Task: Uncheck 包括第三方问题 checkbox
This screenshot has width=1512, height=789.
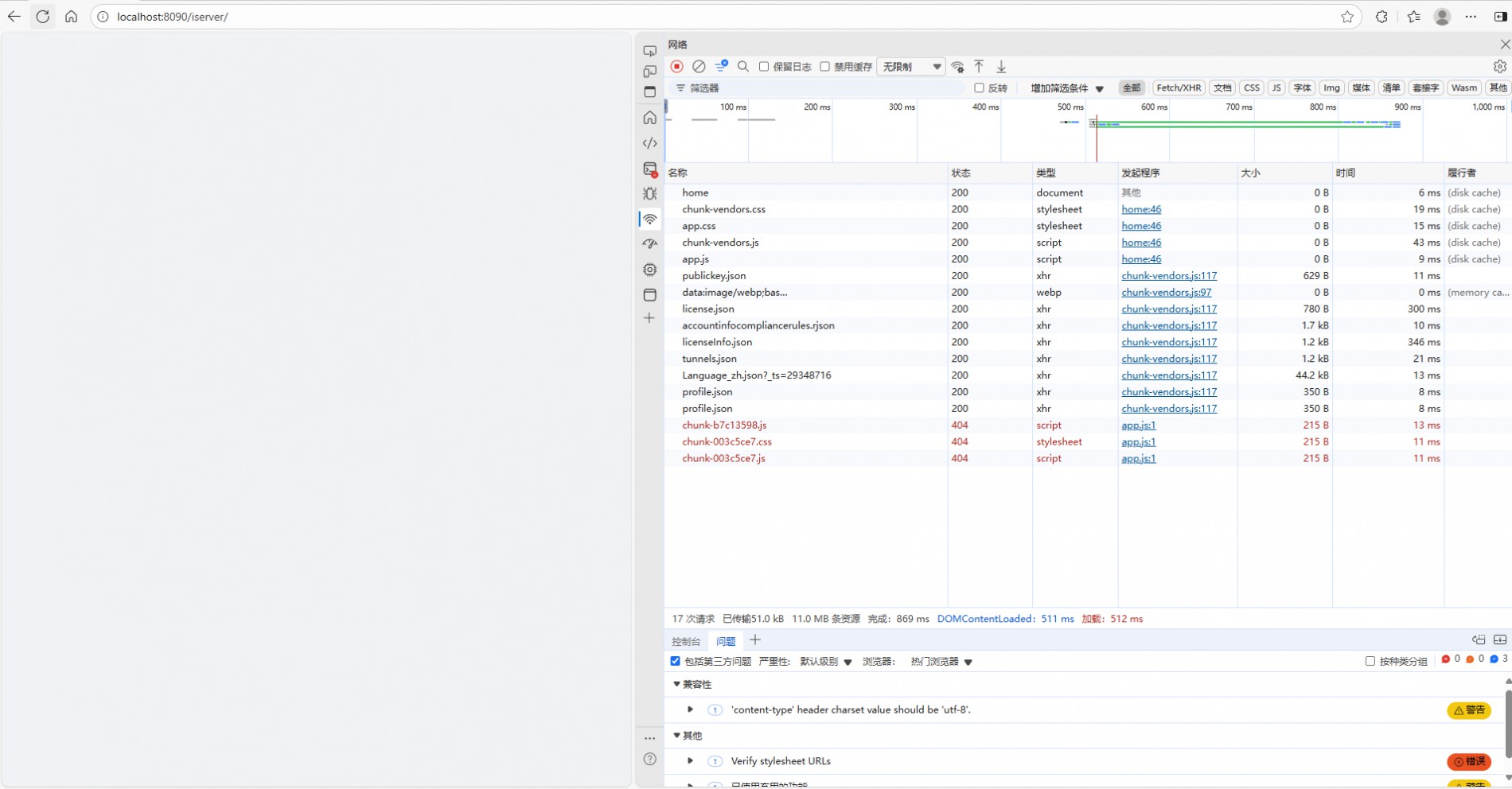Action: point(676,661)
